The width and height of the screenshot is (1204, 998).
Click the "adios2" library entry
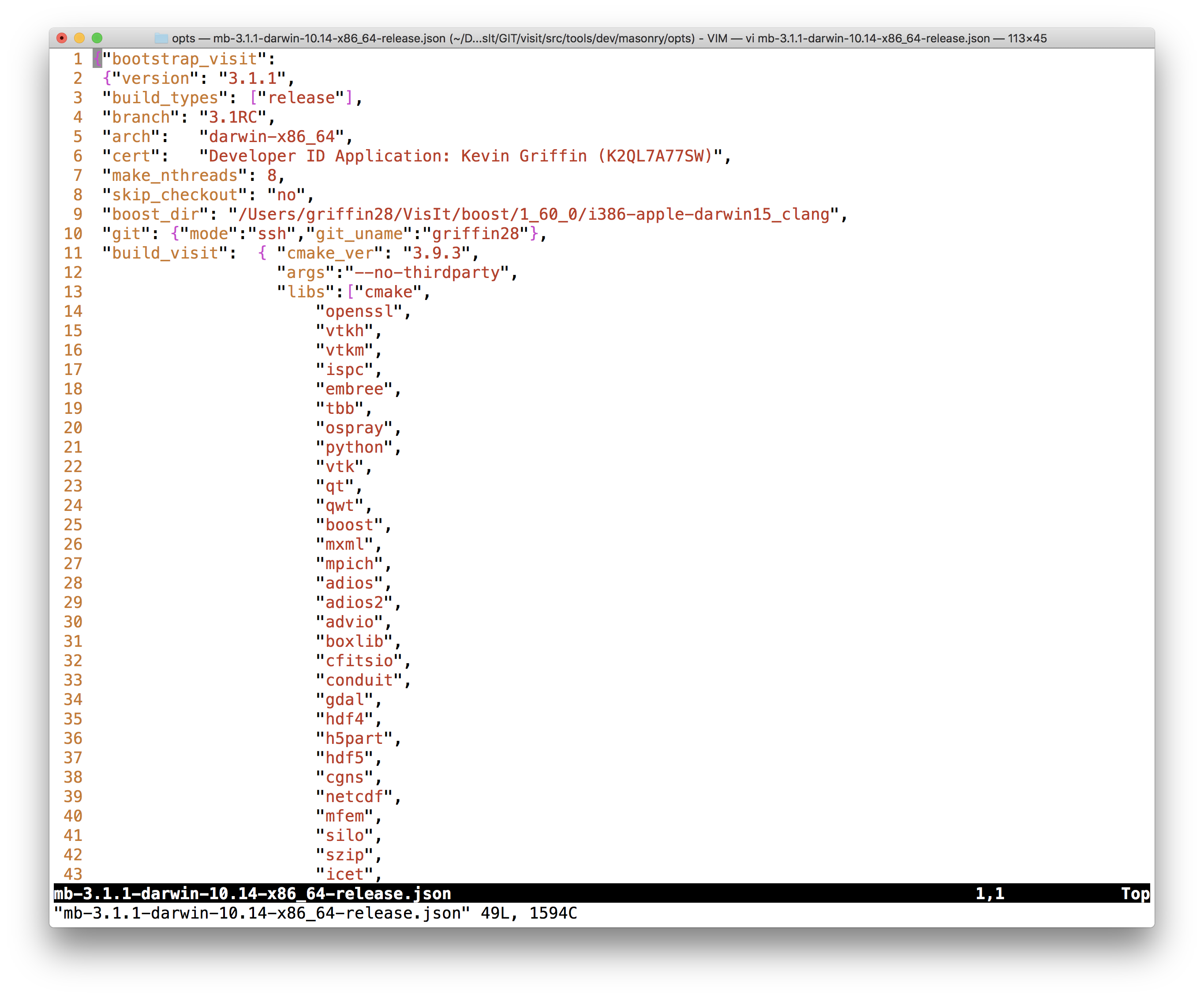click(x=354, y=603)
